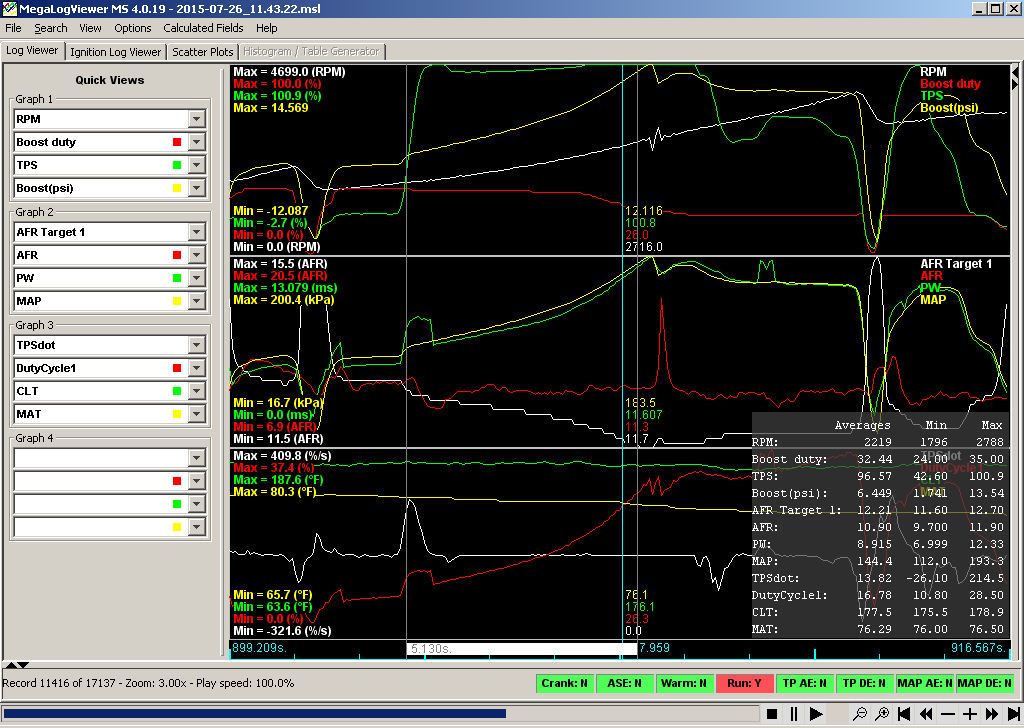Stop log playback

[772, 714]
